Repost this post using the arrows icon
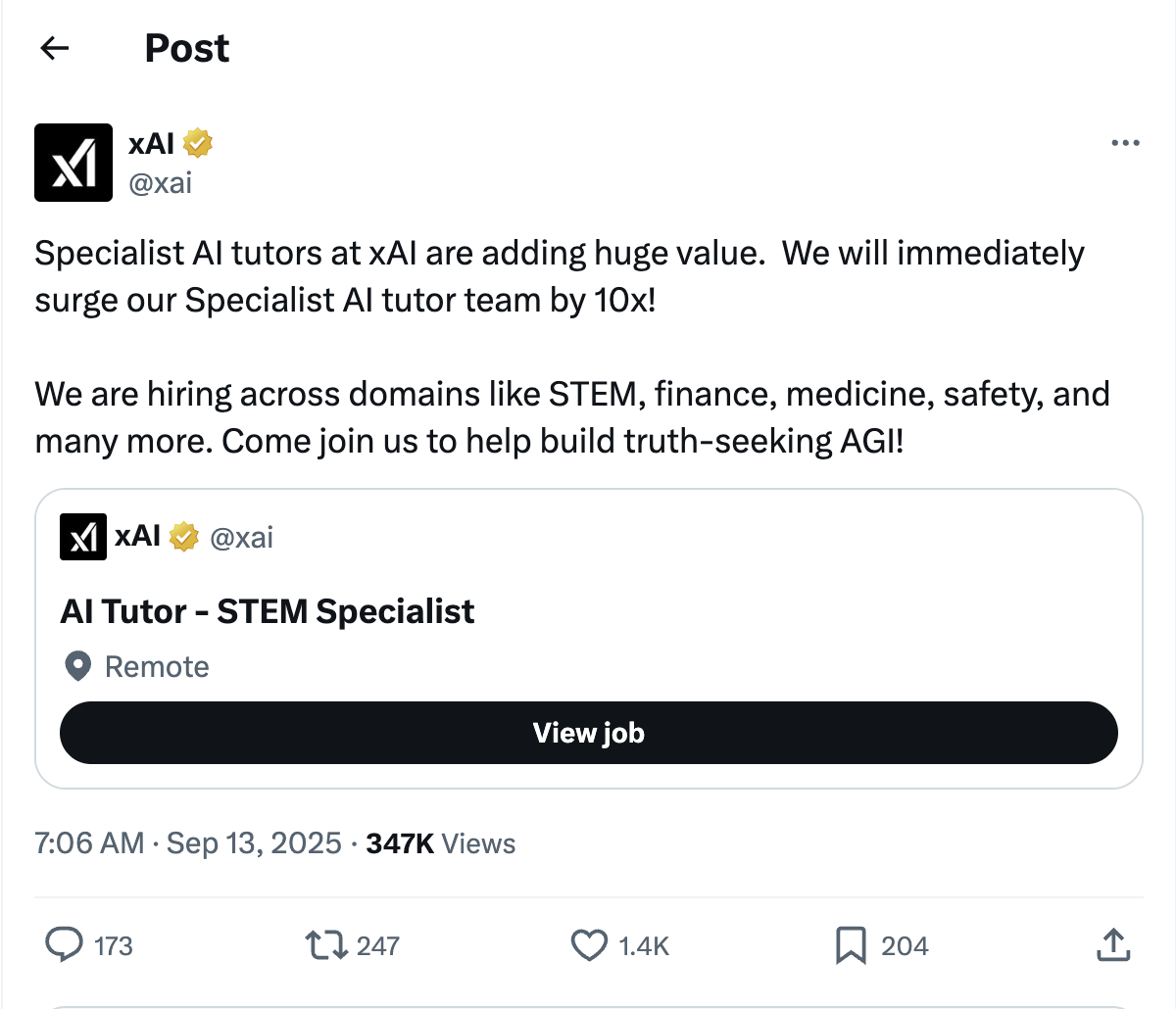Image resolution: width=1176 pixels, height=1009 pixels. (325, 945)
